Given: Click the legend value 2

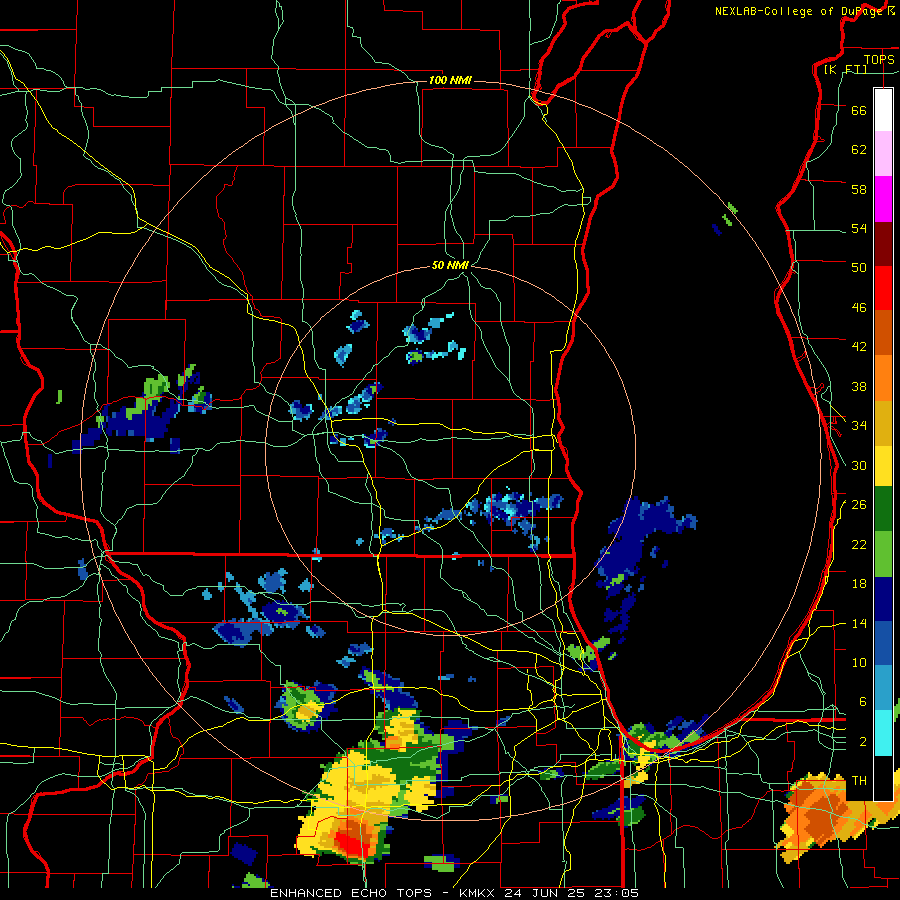Looking at the screenshot, I should pyautogui.click(x=863, y=742).
